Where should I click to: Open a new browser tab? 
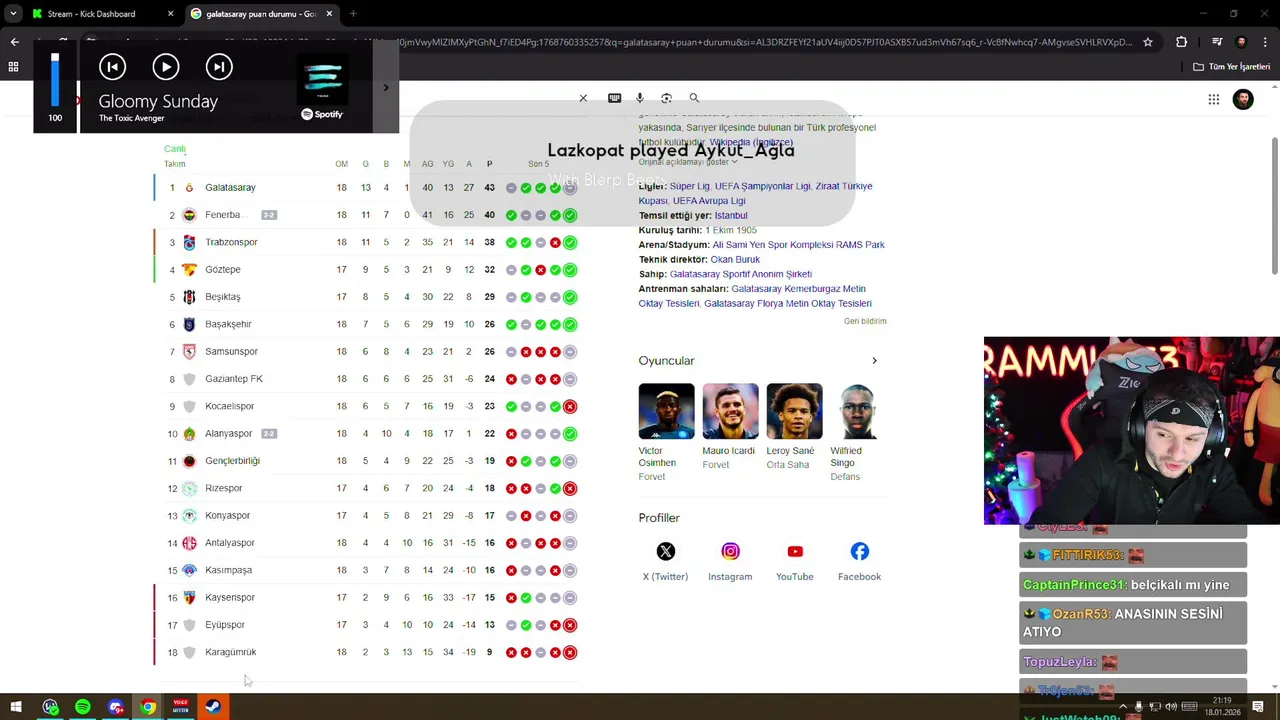pos(353,14)
